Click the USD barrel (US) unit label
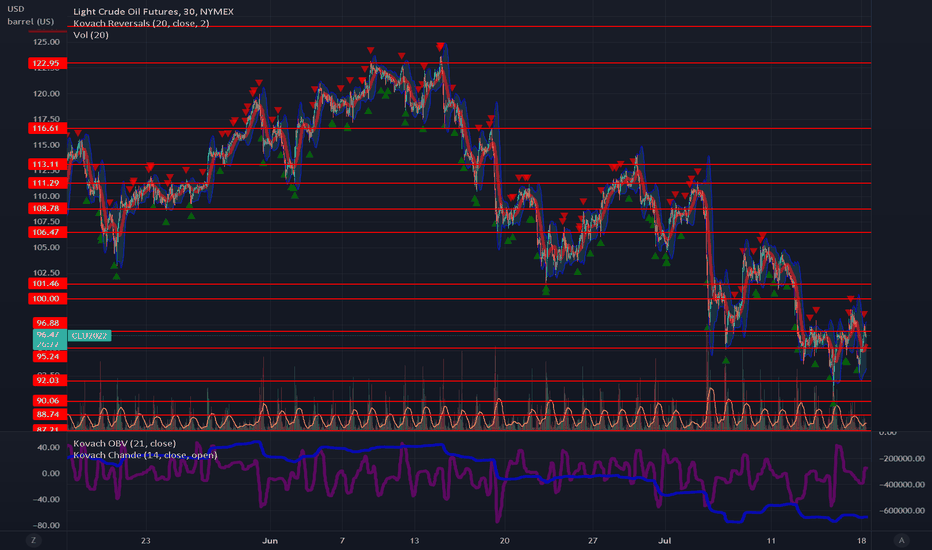 pos(30,15)
